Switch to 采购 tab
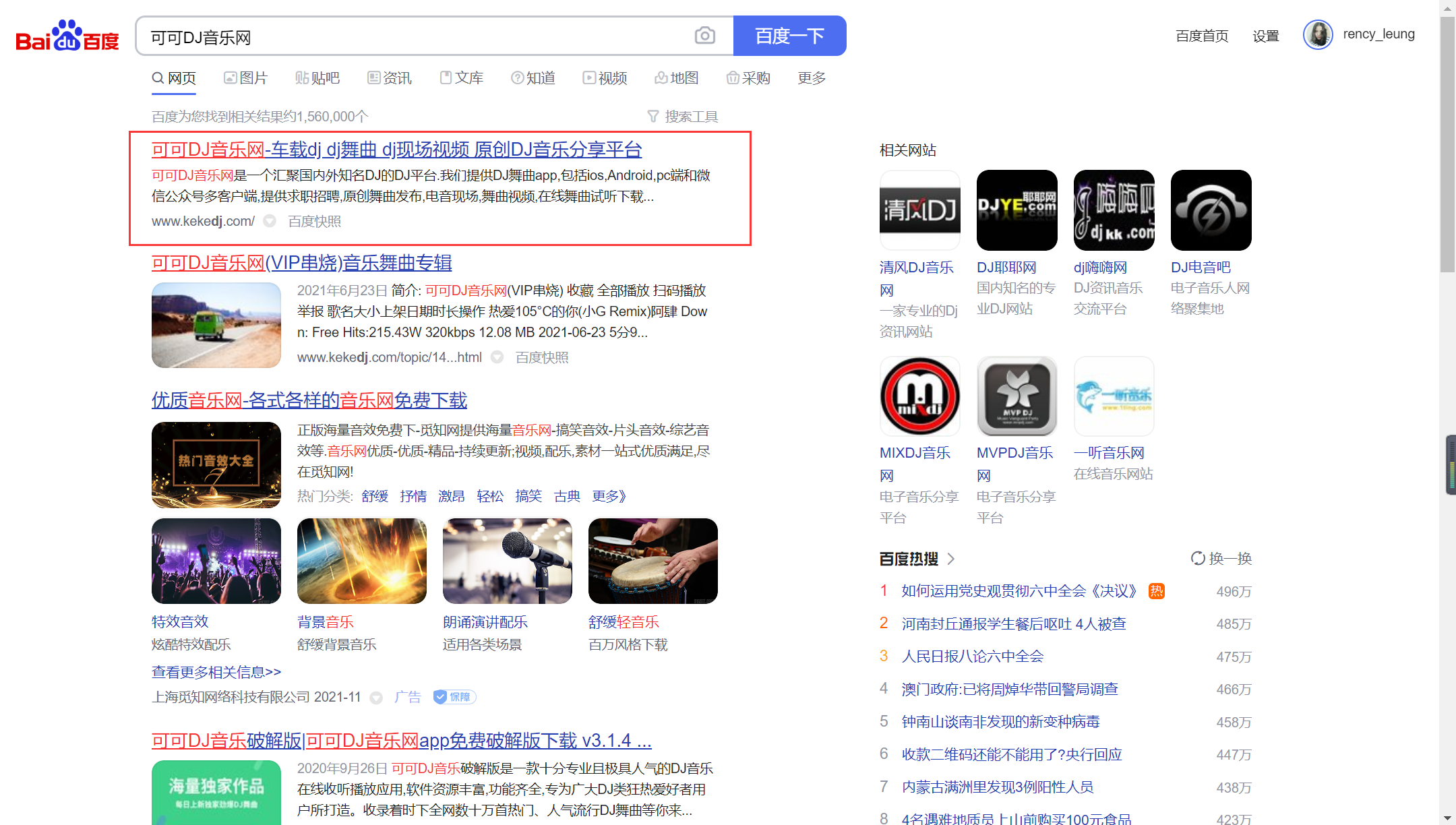 tap(748, 78)
